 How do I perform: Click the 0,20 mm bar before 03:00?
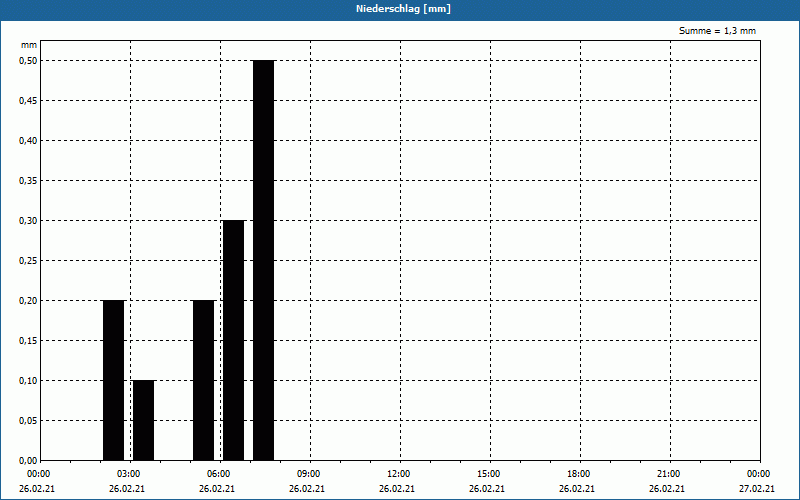[x=113, y=380]
